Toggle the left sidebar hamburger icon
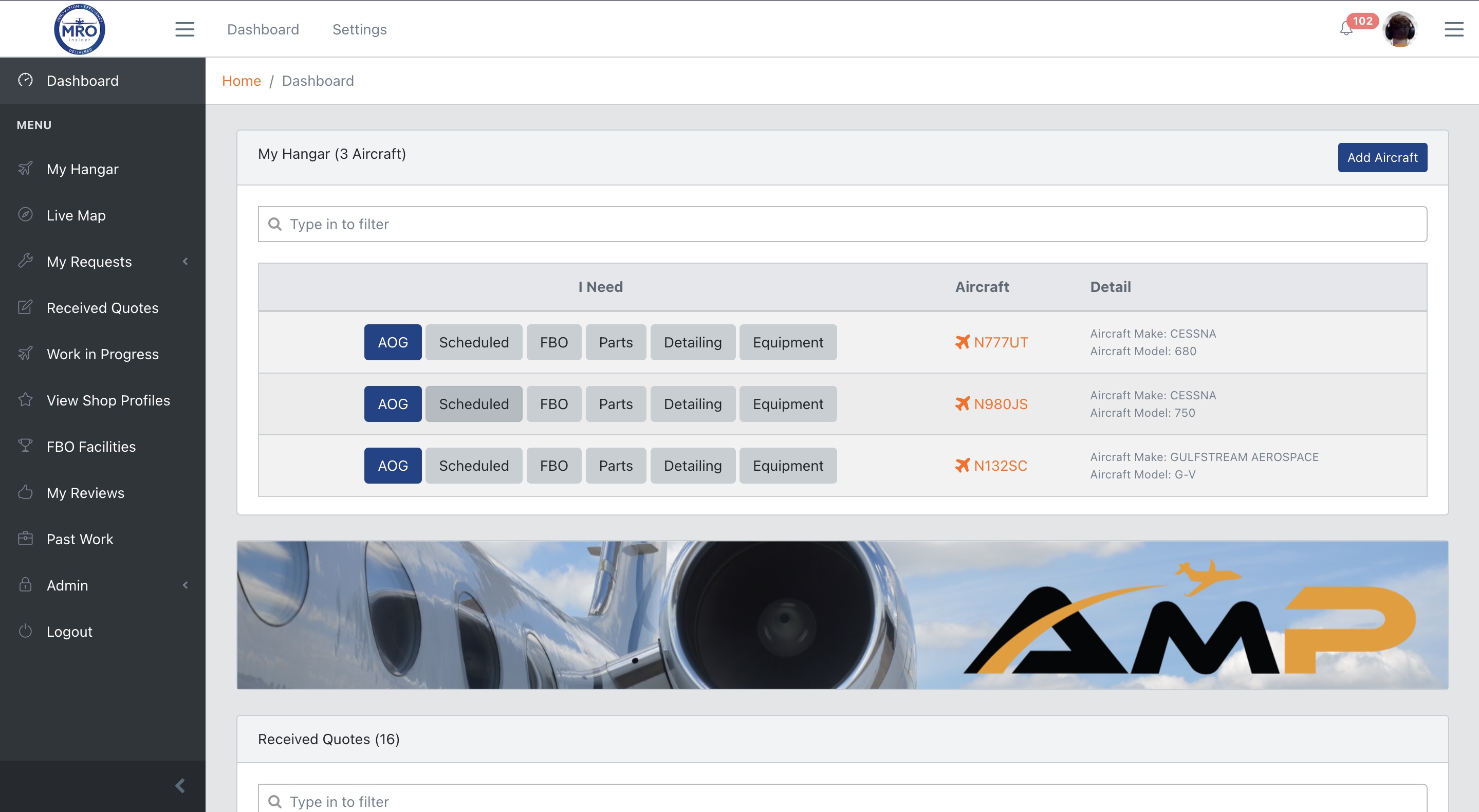Screen dimensions: 1479x812 pyautogui.click(x=184, y=29)
